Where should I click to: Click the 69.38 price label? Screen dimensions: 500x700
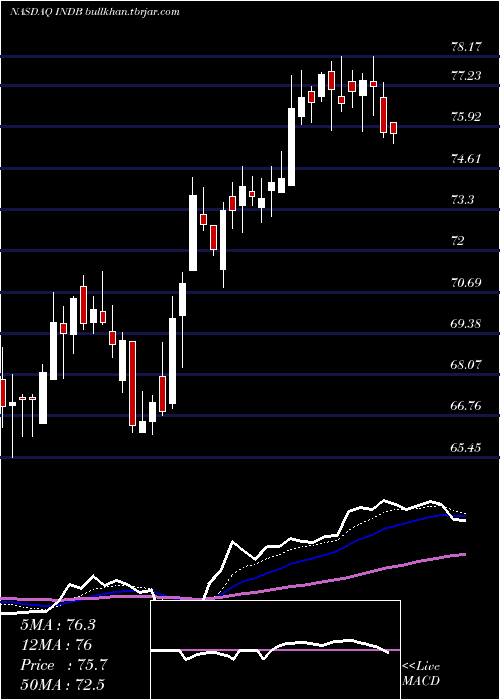466,324
